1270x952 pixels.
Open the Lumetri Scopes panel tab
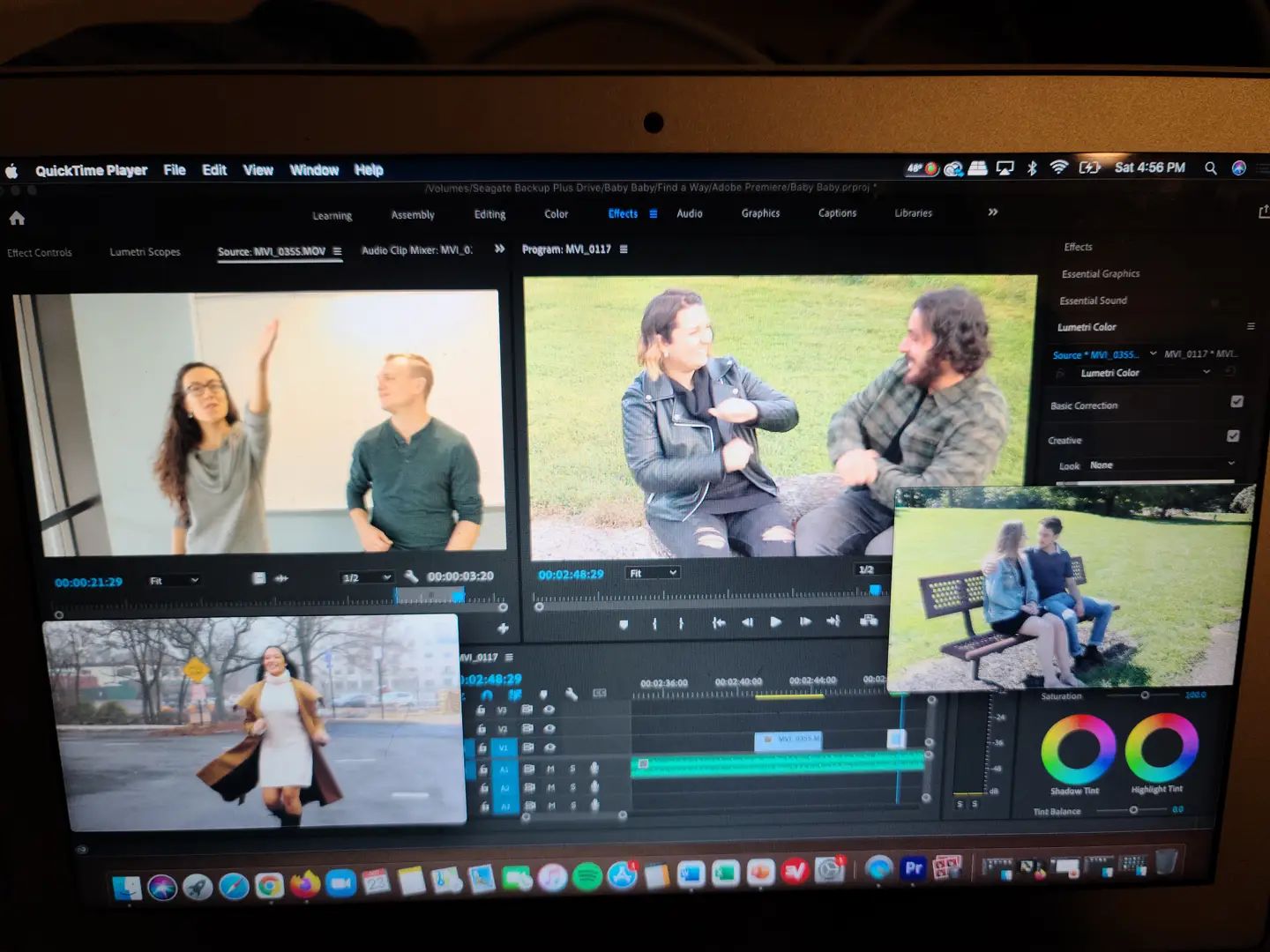click(x=145, y=252)
